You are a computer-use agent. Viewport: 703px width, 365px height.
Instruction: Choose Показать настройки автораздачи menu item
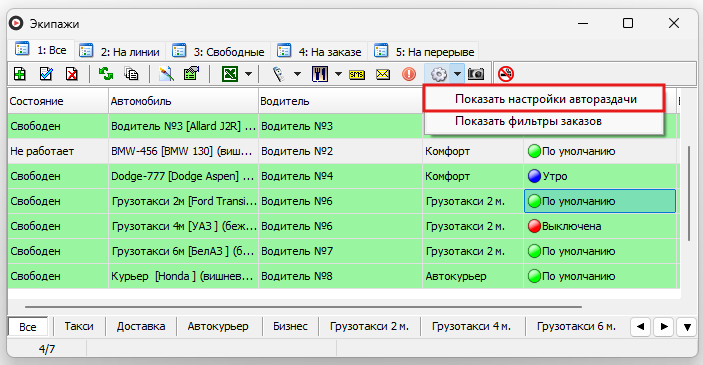pos(544,99)
